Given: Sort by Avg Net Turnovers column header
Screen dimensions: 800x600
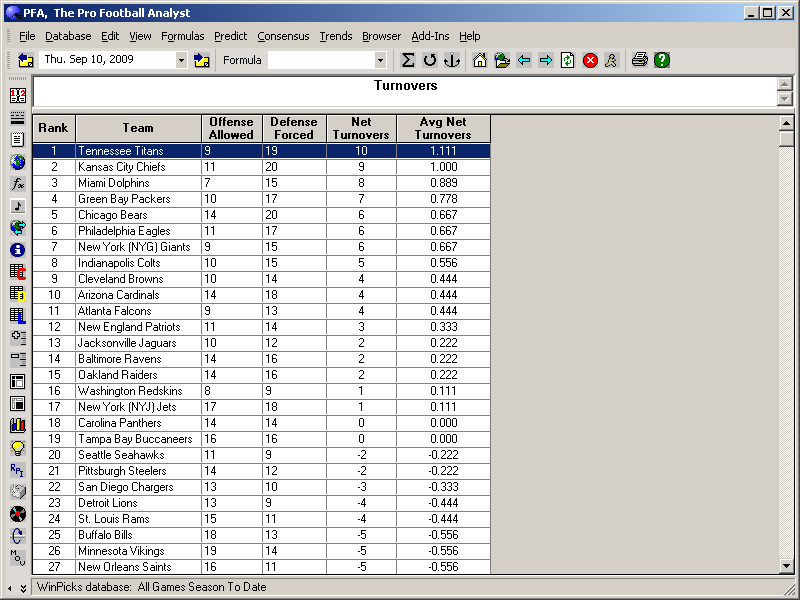Looking at the screenshot, I should (x=443, y=128).
